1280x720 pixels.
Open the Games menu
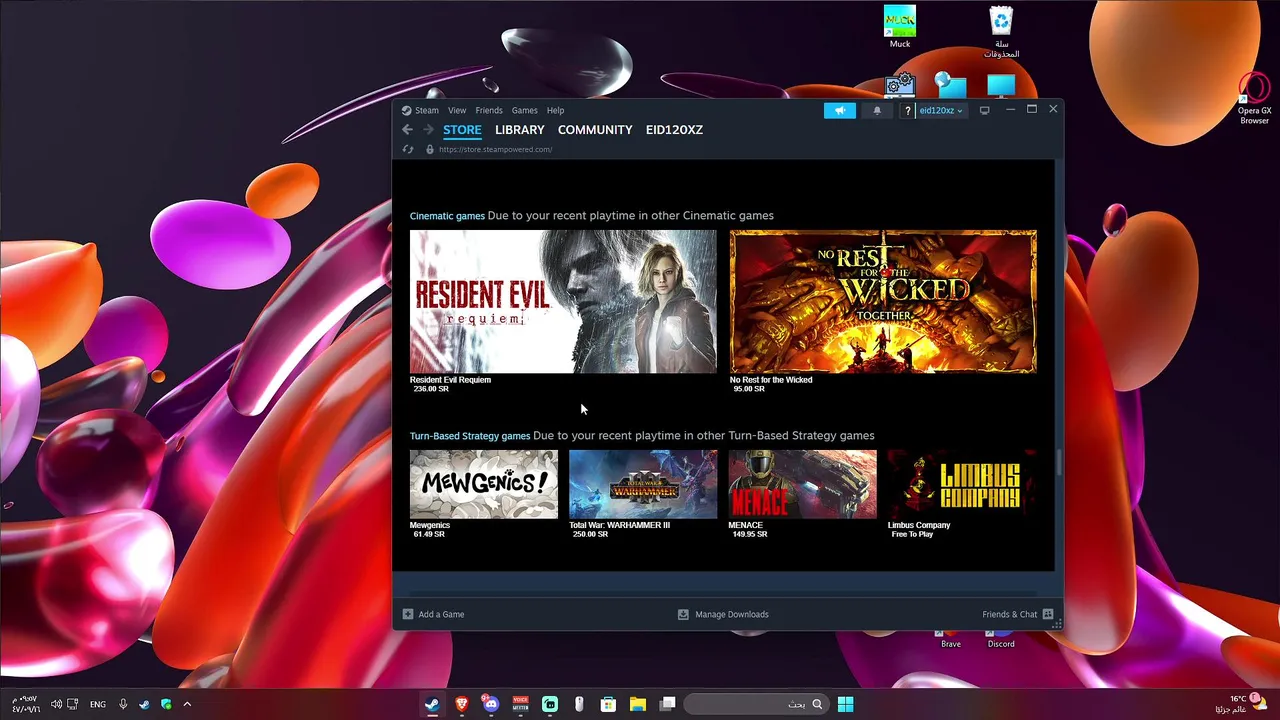click(x=525, y=110)
